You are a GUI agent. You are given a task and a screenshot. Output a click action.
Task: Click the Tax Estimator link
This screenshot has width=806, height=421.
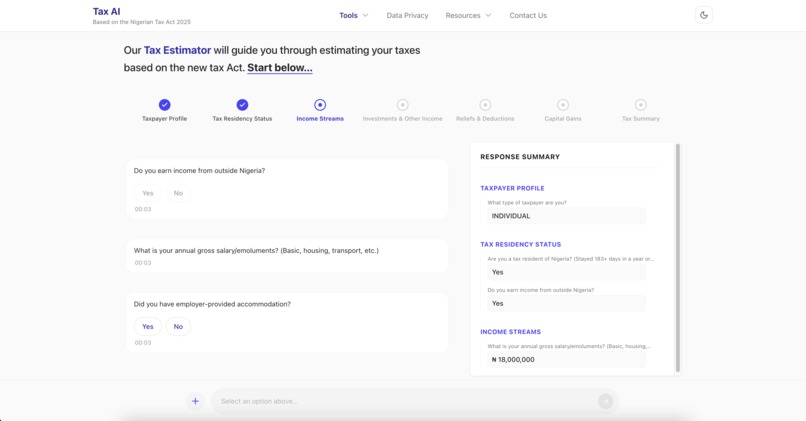tap(177, 50)
